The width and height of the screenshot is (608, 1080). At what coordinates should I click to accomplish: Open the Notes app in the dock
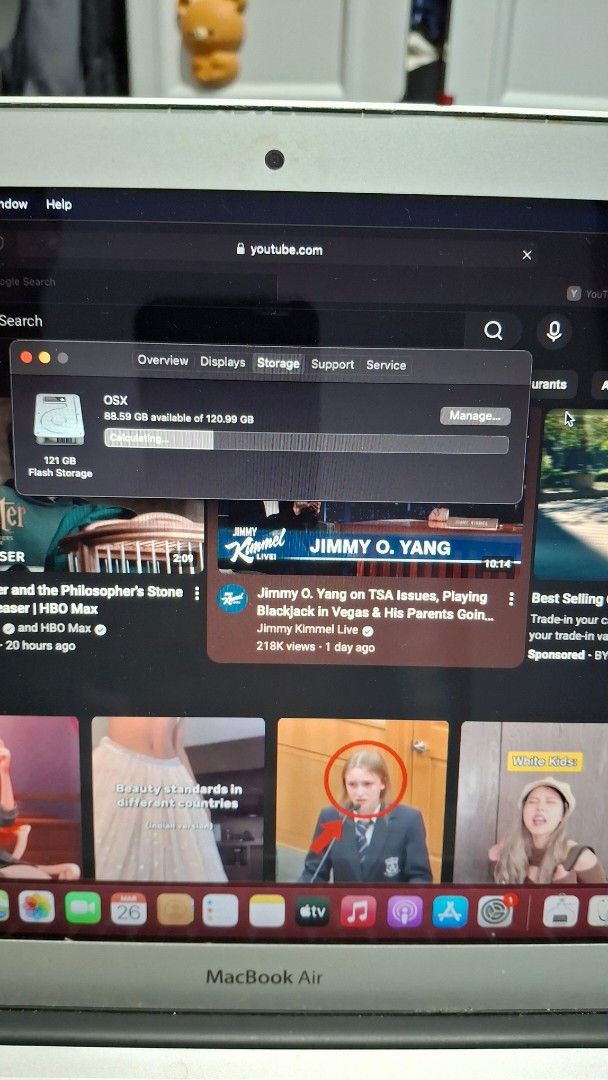coord(266,911)
